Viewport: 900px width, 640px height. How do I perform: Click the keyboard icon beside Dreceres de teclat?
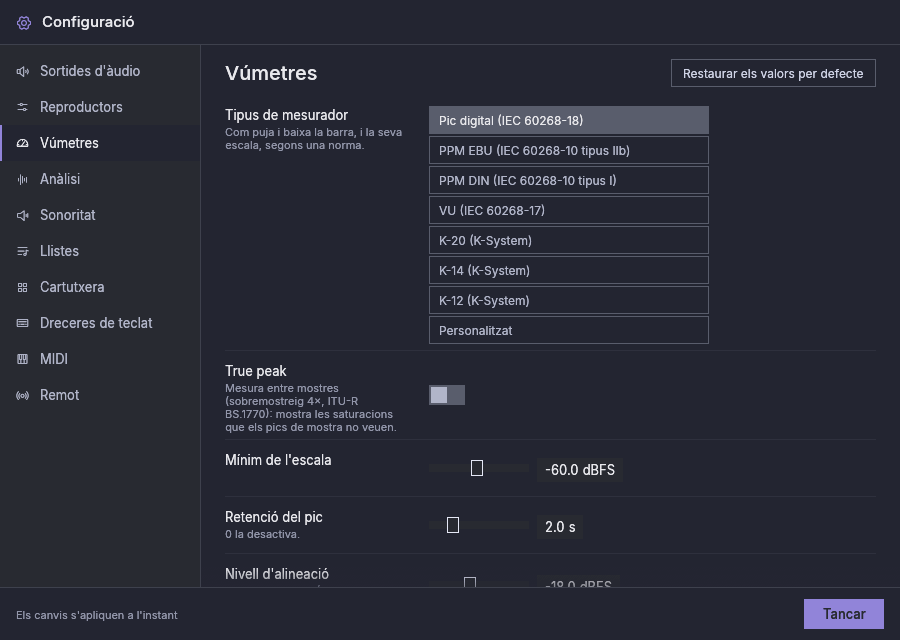tap(22, 323)
